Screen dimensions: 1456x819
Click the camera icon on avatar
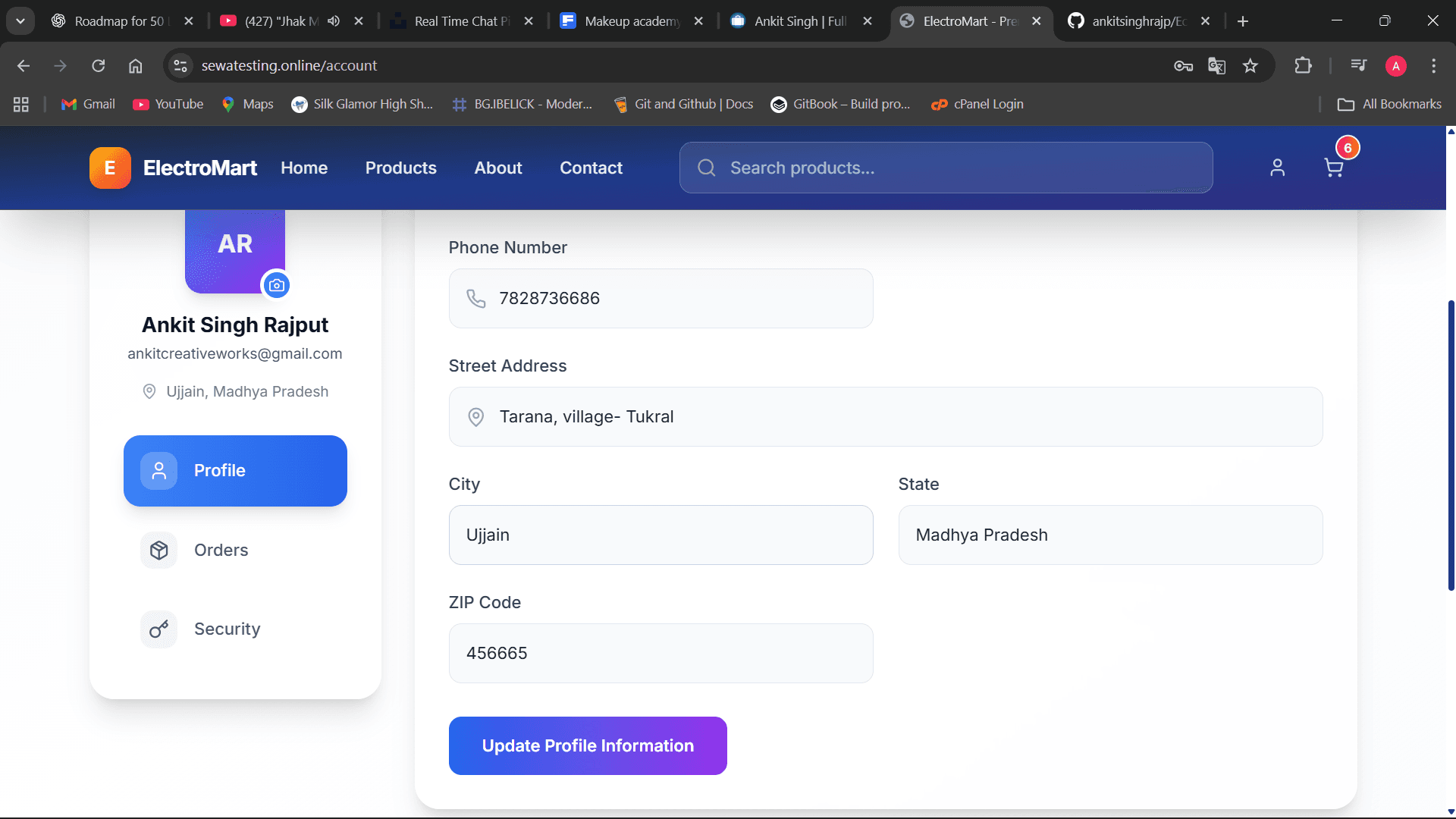[277, 285]
